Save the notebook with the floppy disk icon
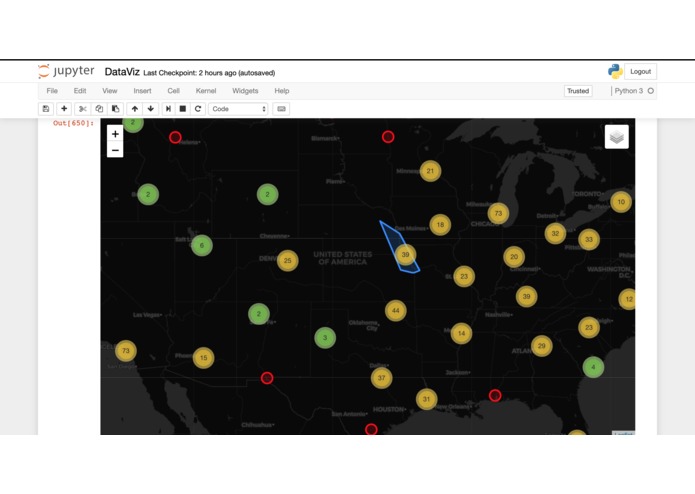Viewport: 695px width, 494px height. tap(46, 109)
